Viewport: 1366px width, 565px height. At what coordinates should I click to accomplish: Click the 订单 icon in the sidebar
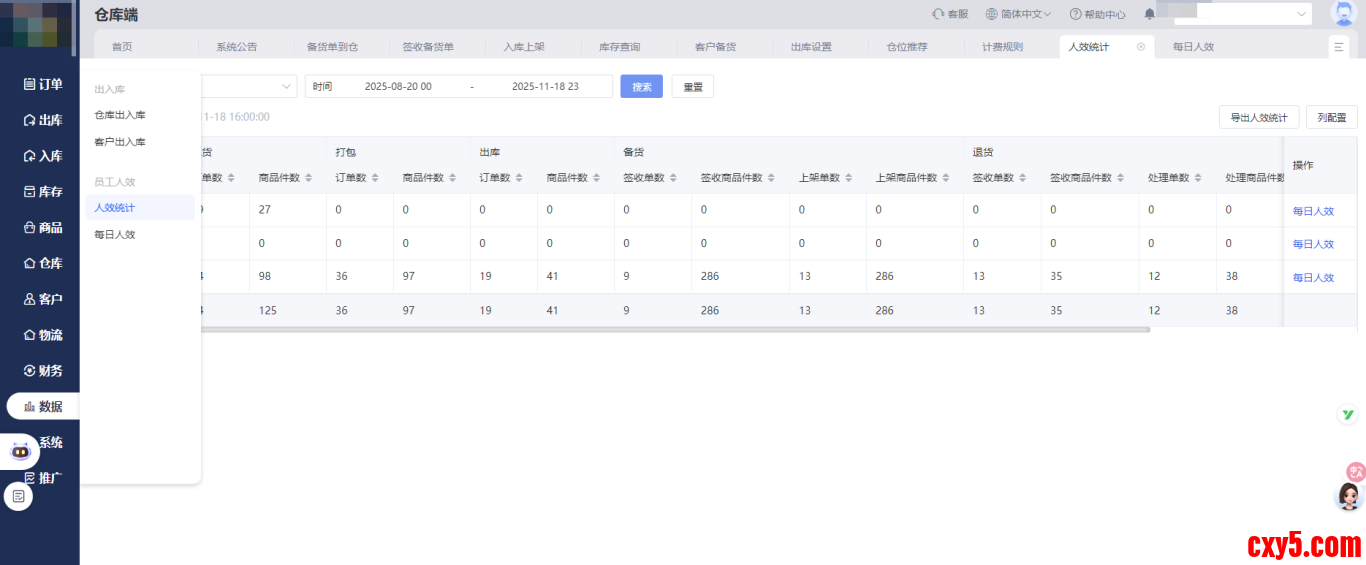click(x=30, y=84)
